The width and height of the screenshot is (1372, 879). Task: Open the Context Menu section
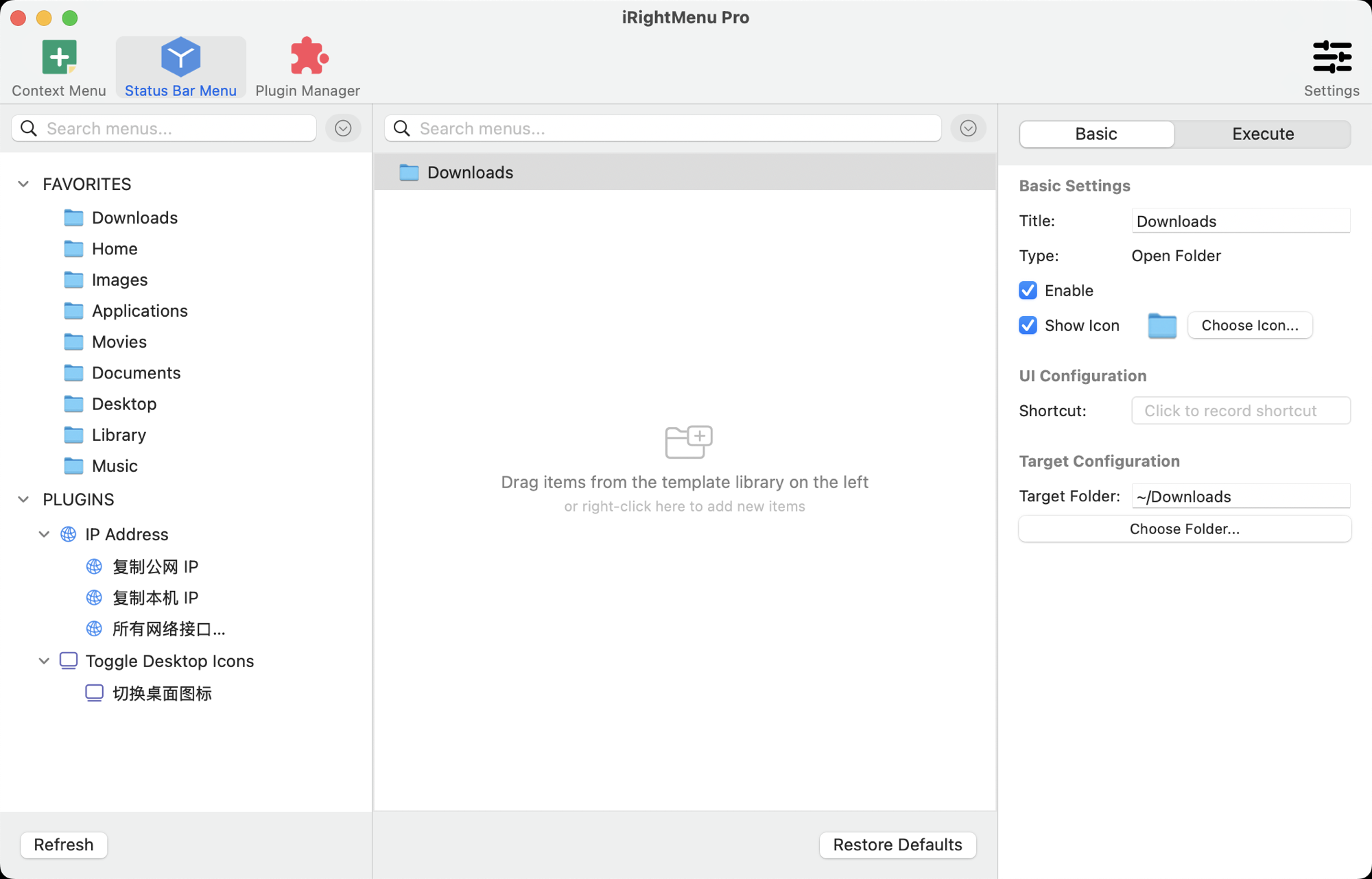59,68
